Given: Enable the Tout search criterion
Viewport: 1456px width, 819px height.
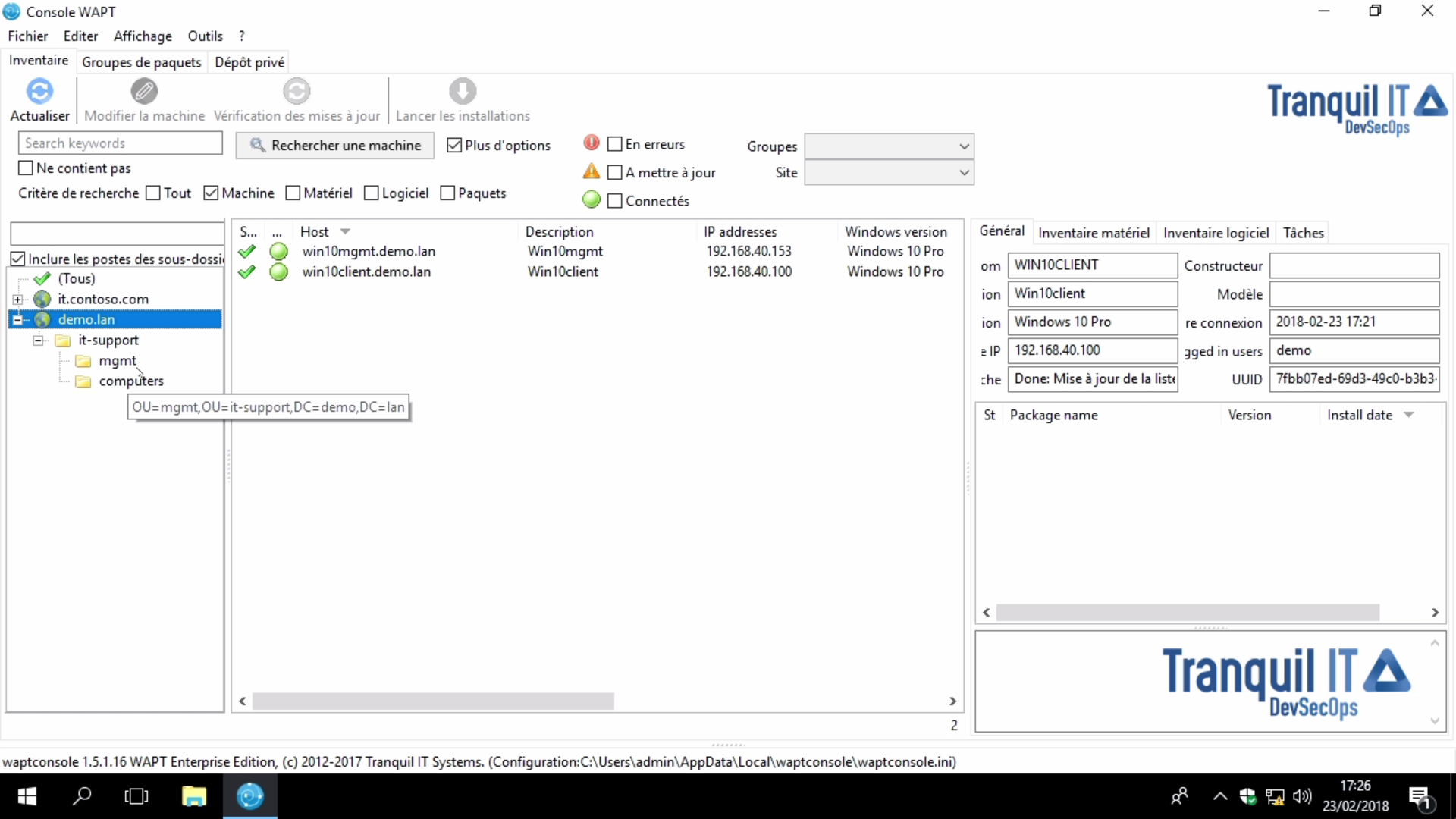Looking at the screenshot, I should click(153, 193).
